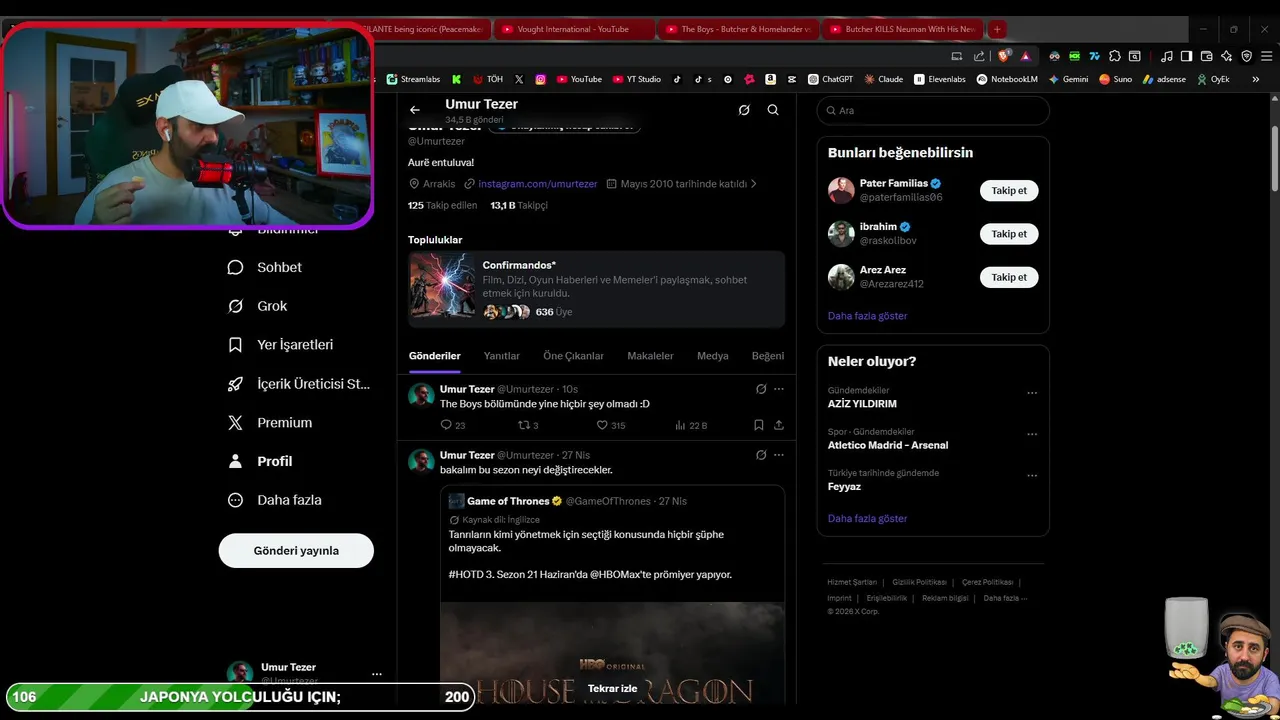Open Grok icon in profile header
Image resolution: width=1280 pixels, height=720 pixels.
744,110
